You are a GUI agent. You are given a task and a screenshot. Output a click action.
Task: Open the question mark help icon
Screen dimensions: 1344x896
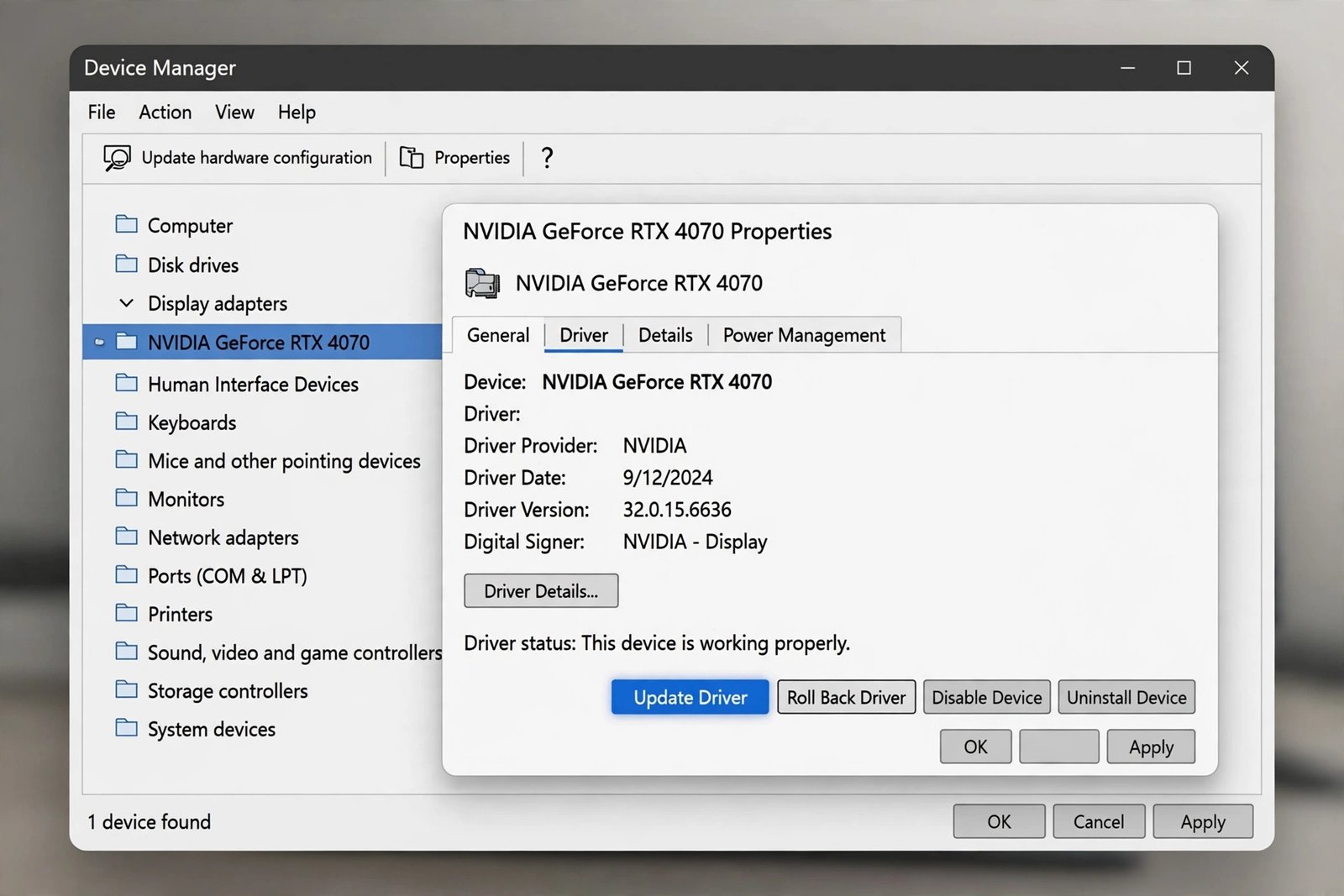547,158
